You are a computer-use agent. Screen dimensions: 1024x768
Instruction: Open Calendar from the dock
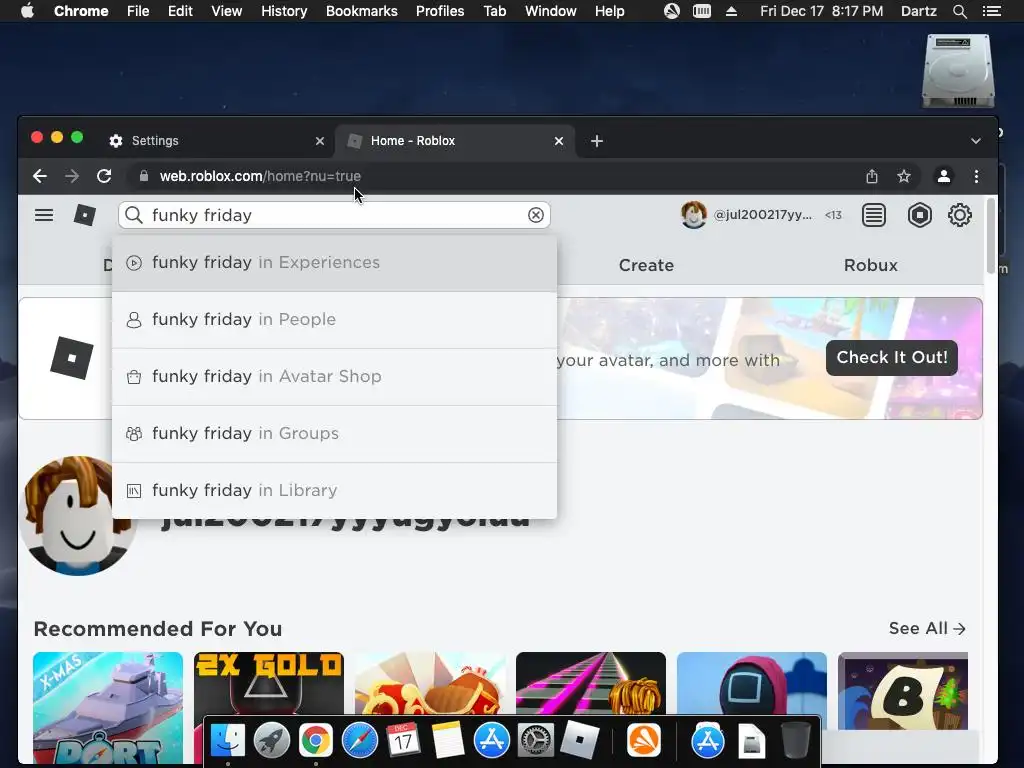click(403, 741)
